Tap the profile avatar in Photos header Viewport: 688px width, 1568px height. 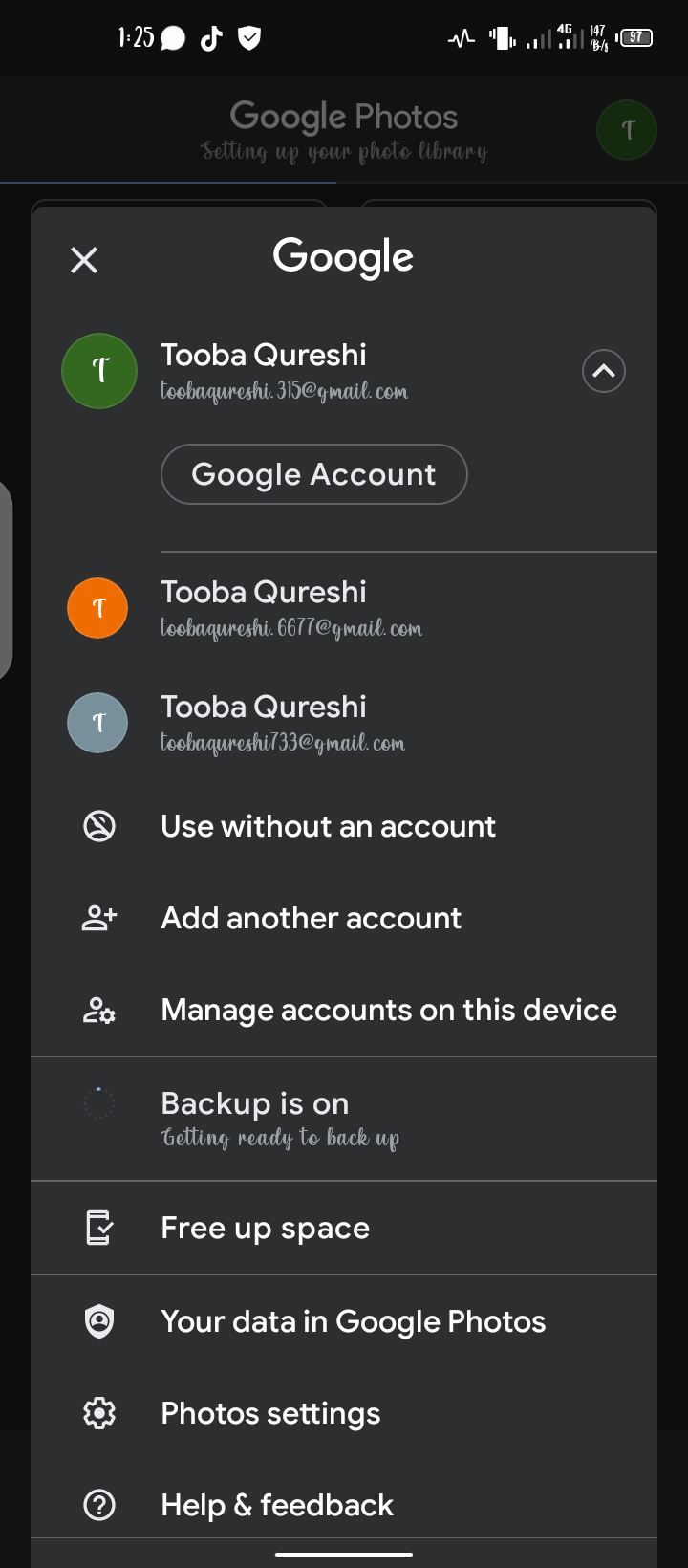click(627, 130)
